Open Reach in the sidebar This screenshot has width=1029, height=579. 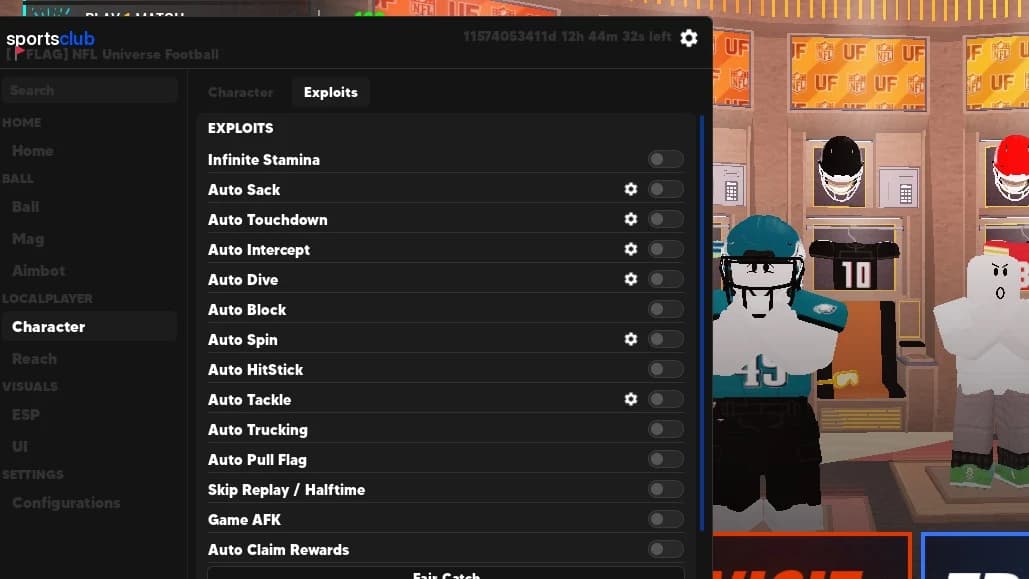tap(34, 359)
